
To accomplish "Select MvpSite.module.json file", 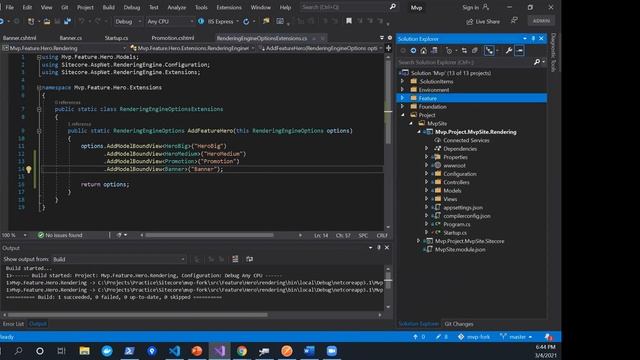I will click(460, 249).
